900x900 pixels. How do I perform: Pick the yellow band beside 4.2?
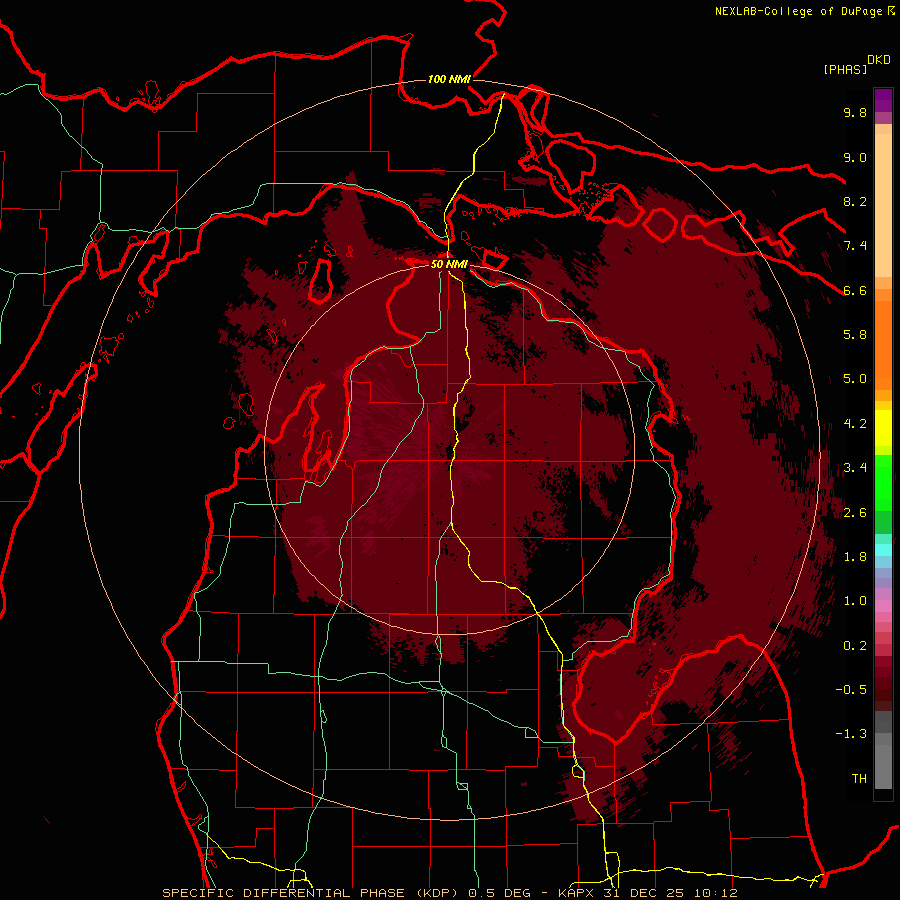pos(883,428)
